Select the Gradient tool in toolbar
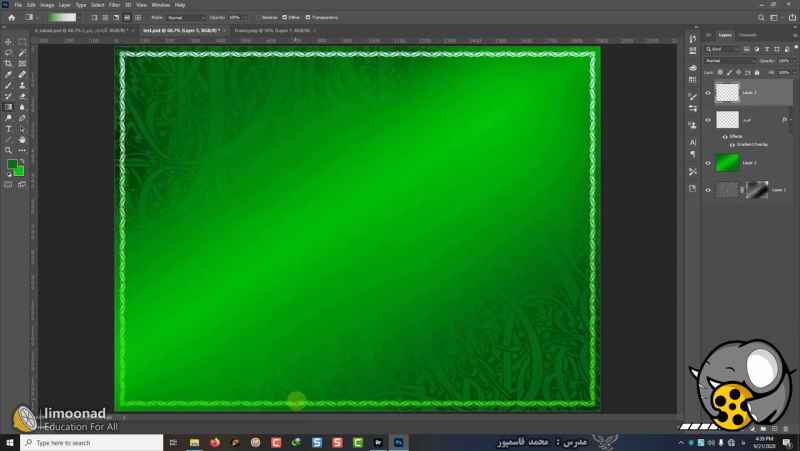The height and width of the screenshot is (451, 800). (x=8, y=107)
